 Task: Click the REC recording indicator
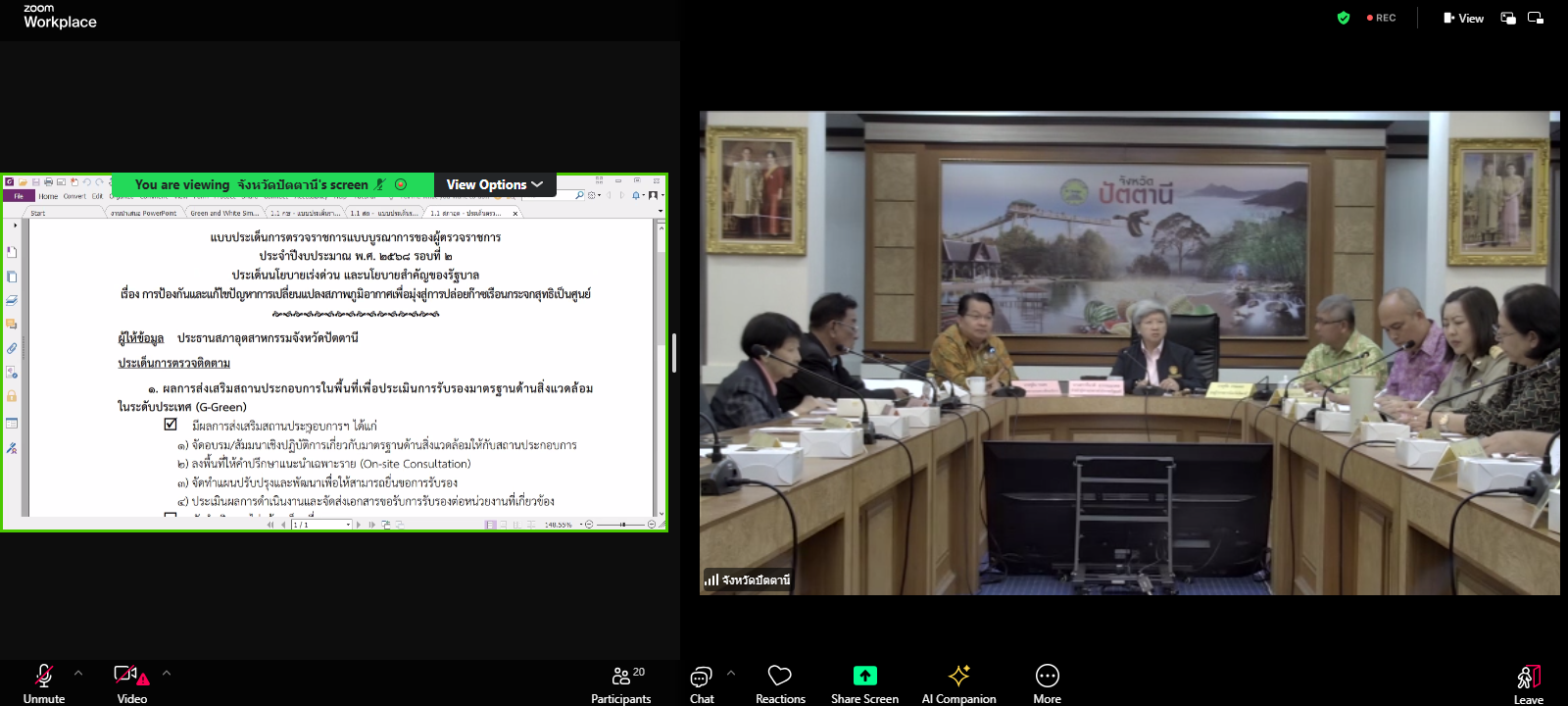tap(1382, 18)
